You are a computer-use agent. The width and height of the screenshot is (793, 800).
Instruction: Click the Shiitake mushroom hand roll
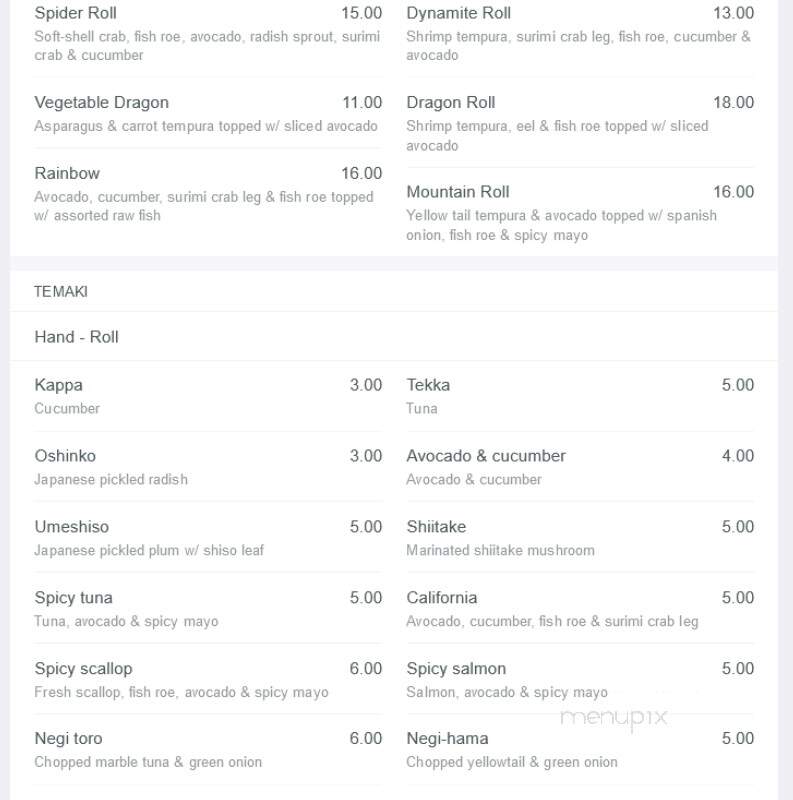[580, 538]
